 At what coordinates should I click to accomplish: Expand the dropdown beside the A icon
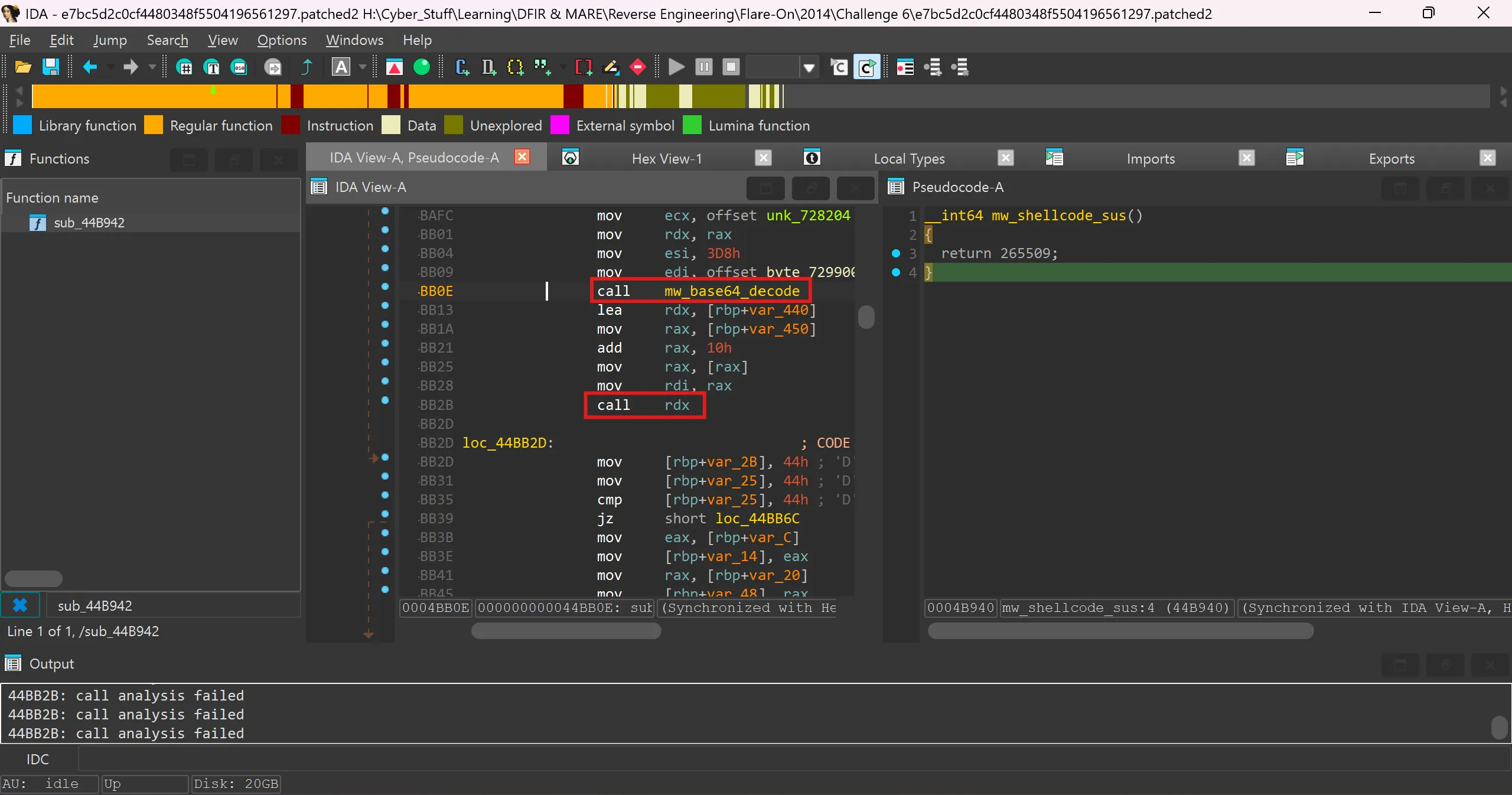click(363, 67)
